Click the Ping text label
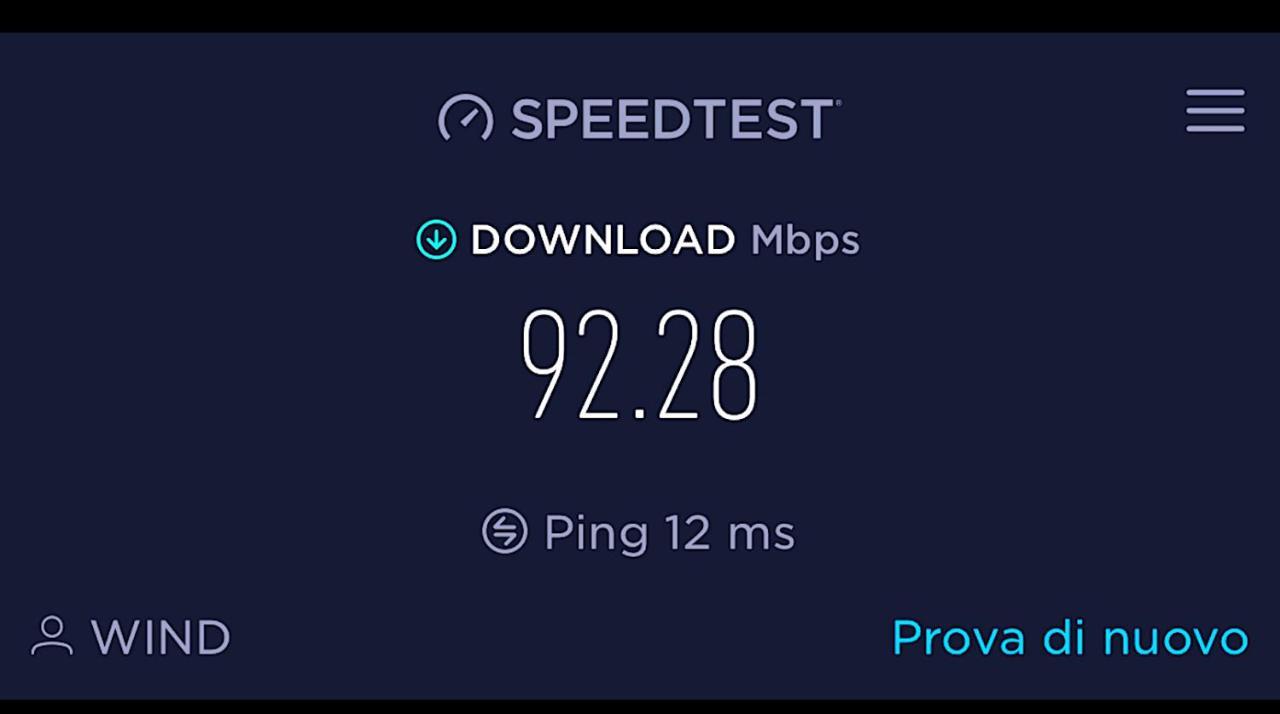Screen dimensions: 1280x714 (596, 533)
